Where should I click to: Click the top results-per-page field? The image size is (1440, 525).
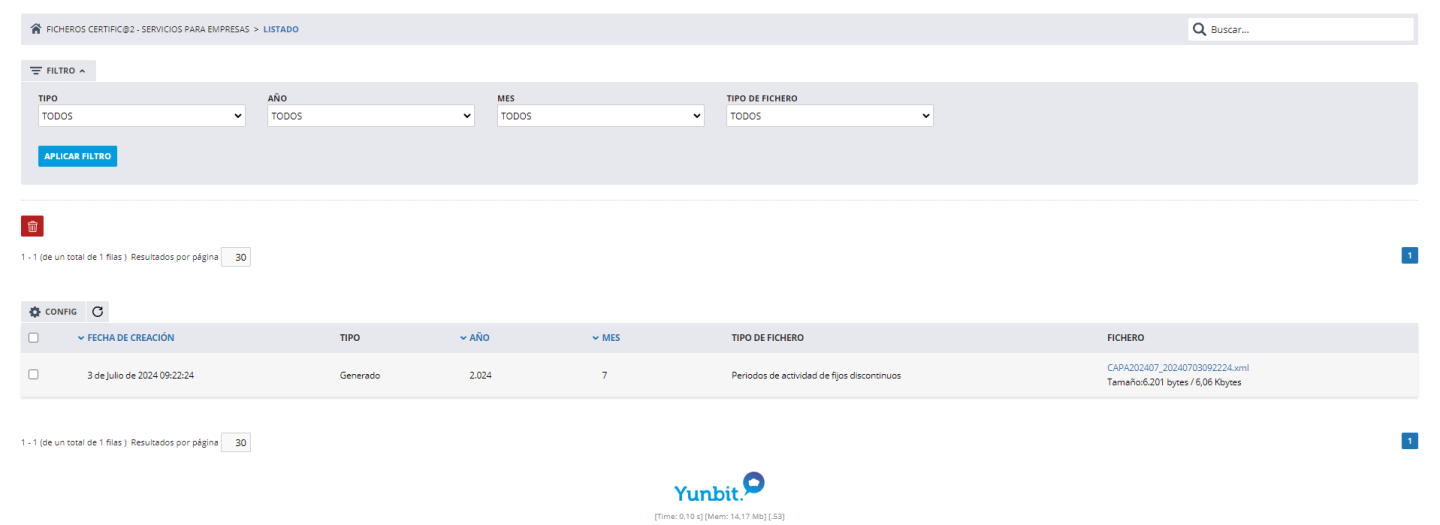[x=236, y=257]
